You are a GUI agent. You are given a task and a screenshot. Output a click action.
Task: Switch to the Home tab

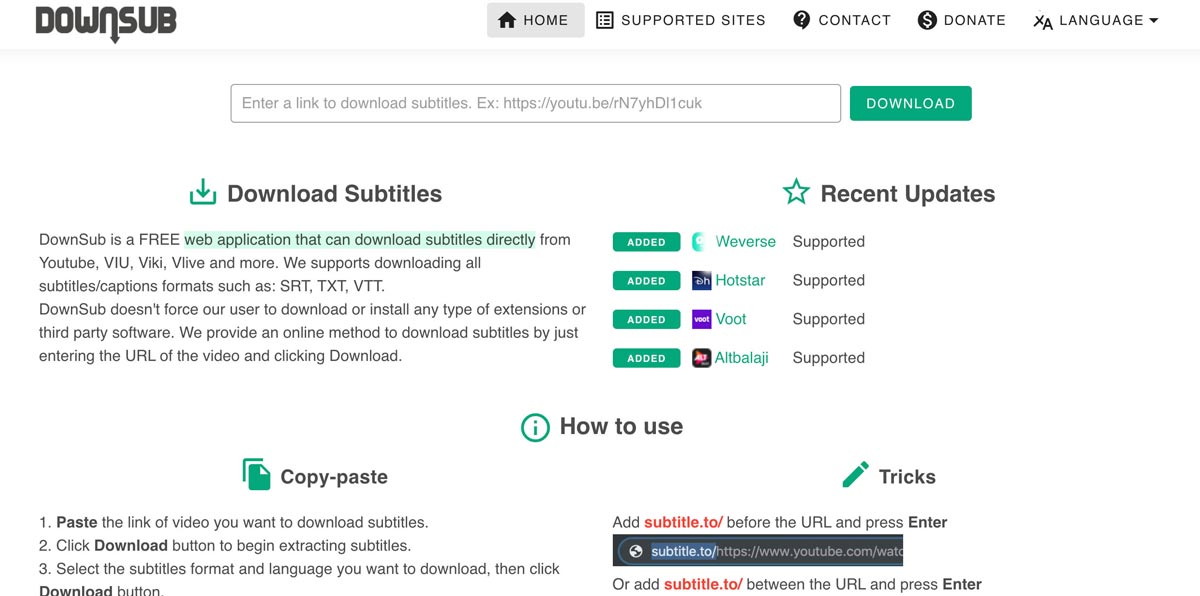[535, 19]
